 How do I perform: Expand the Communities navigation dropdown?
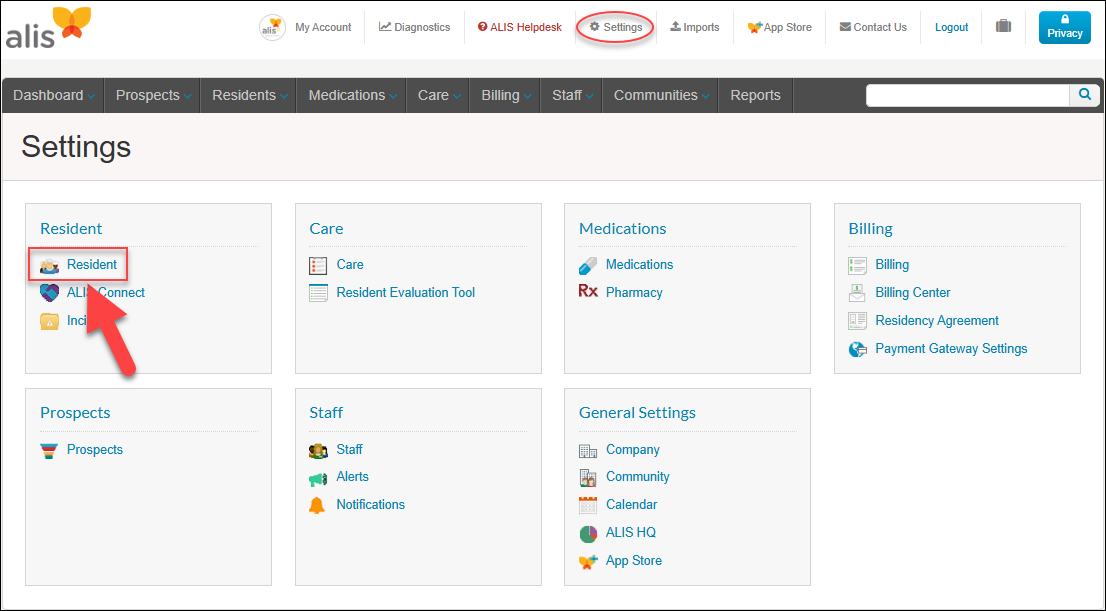(x=660, y=95)
